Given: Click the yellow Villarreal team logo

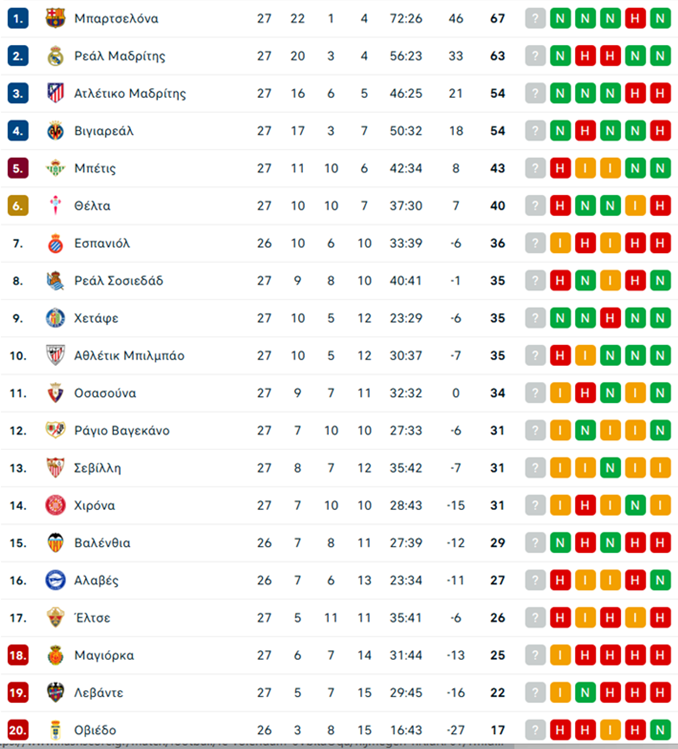Looking at the screenshot, I should pos(55,131).
